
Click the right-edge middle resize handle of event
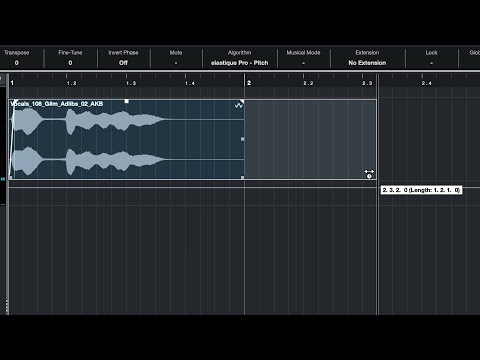point(242,139)
